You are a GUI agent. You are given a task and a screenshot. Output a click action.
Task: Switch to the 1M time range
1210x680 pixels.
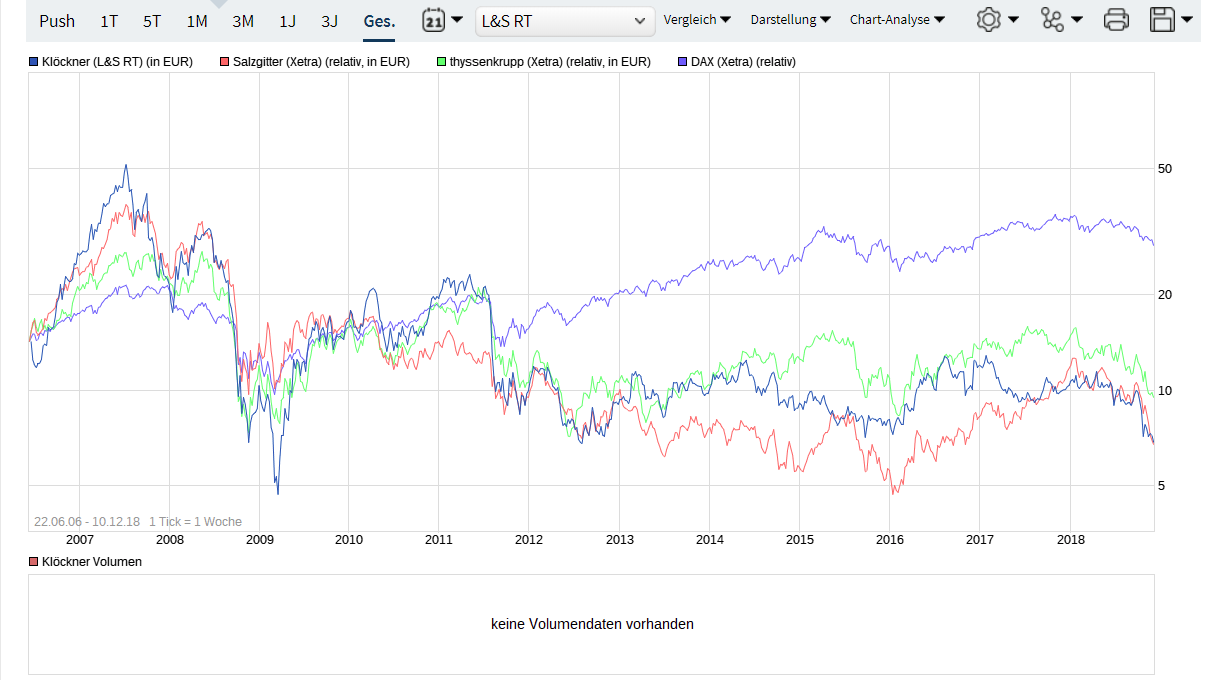coord(197,21)
